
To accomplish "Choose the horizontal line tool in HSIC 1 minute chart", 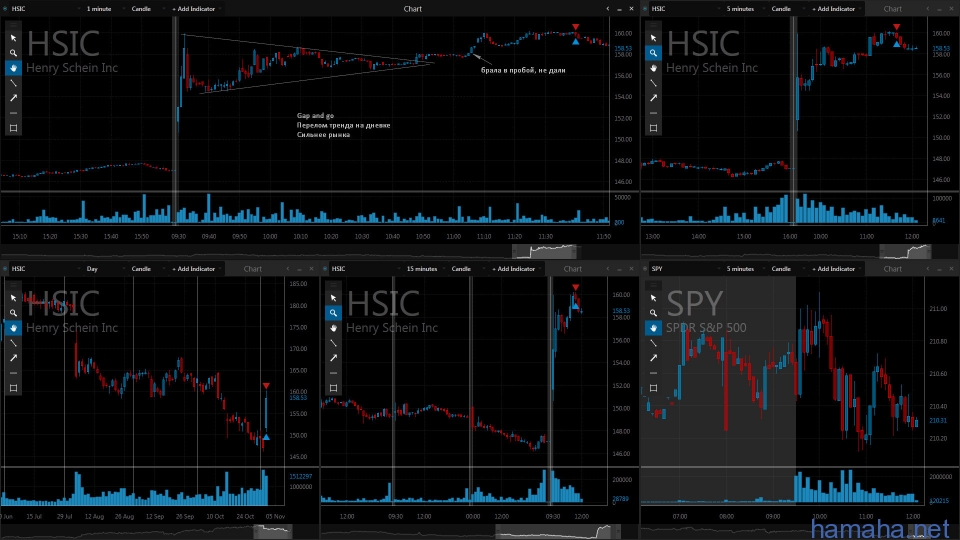I will point(13,113).
